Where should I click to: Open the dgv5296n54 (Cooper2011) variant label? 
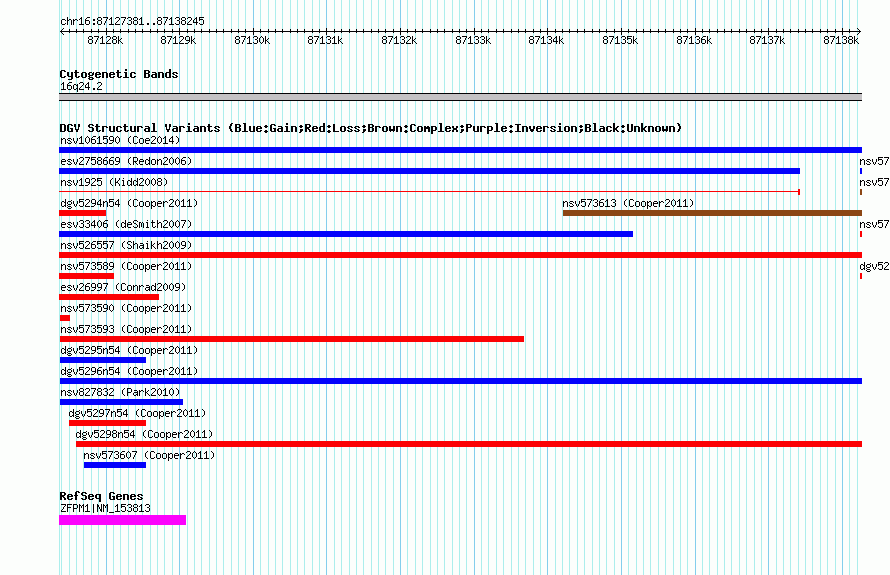point(129,371)
